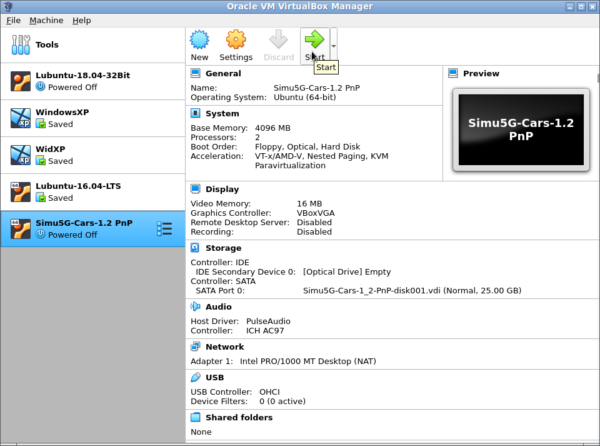Select the WindowsXP saved machine

tap(92, 118)
